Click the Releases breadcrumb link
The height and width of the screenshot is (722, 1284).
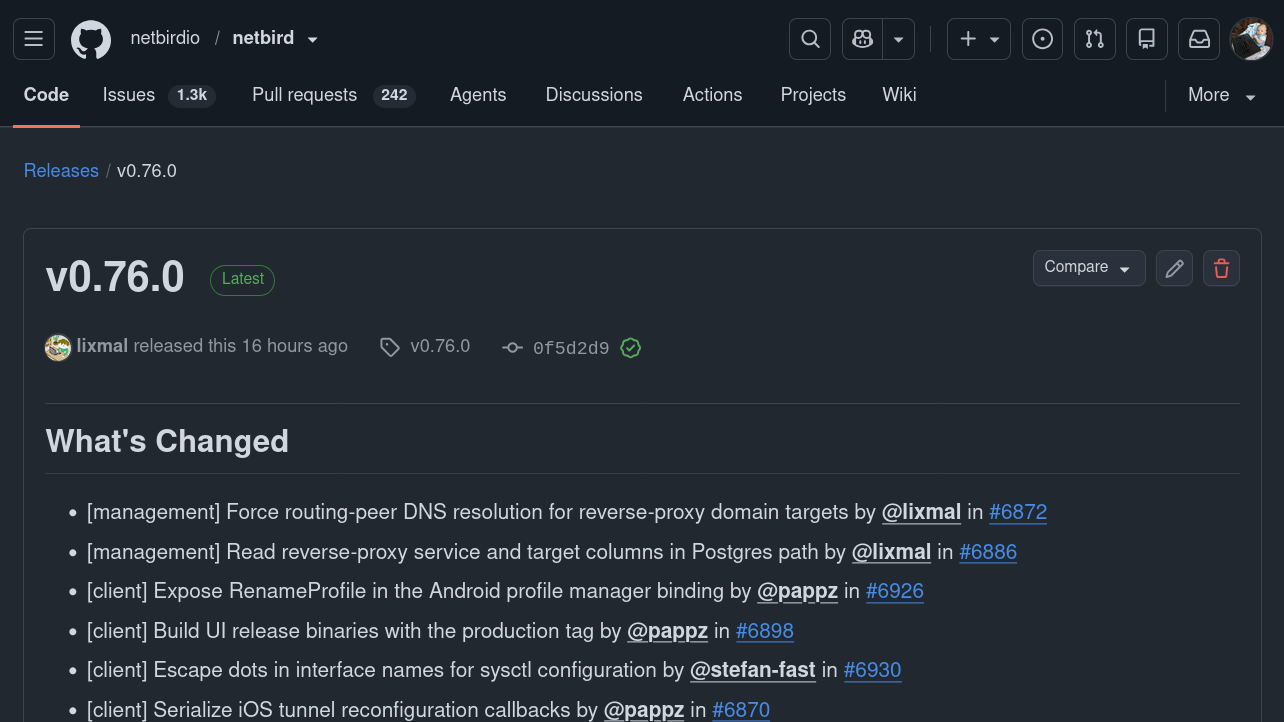(x=61, y=171)
